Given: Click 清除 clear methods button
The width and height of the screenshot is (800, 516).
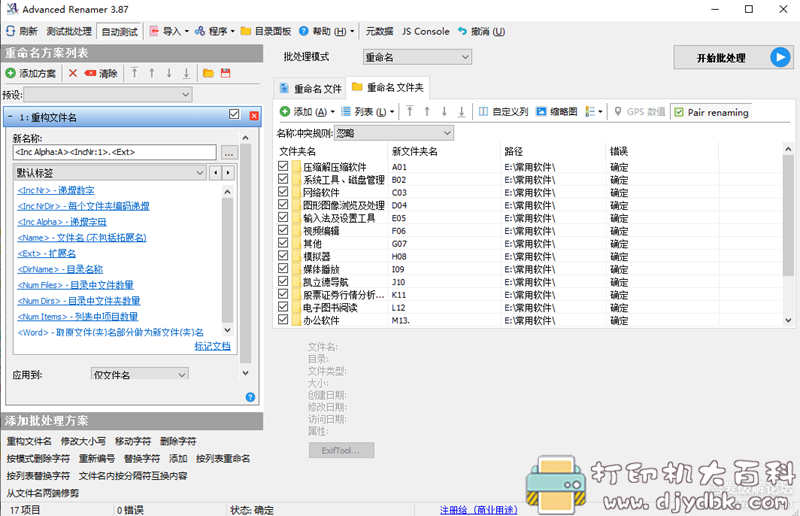Looking at the screenshot, I should (102, 73).
